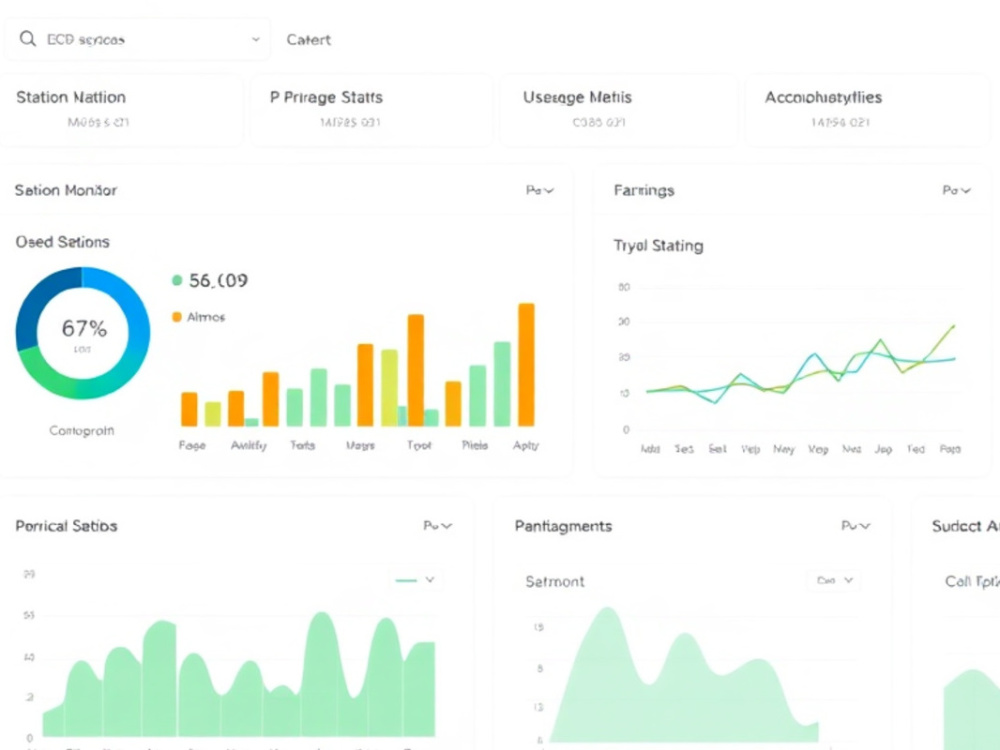Open the Station Mattion card

[x=122, y=110]
